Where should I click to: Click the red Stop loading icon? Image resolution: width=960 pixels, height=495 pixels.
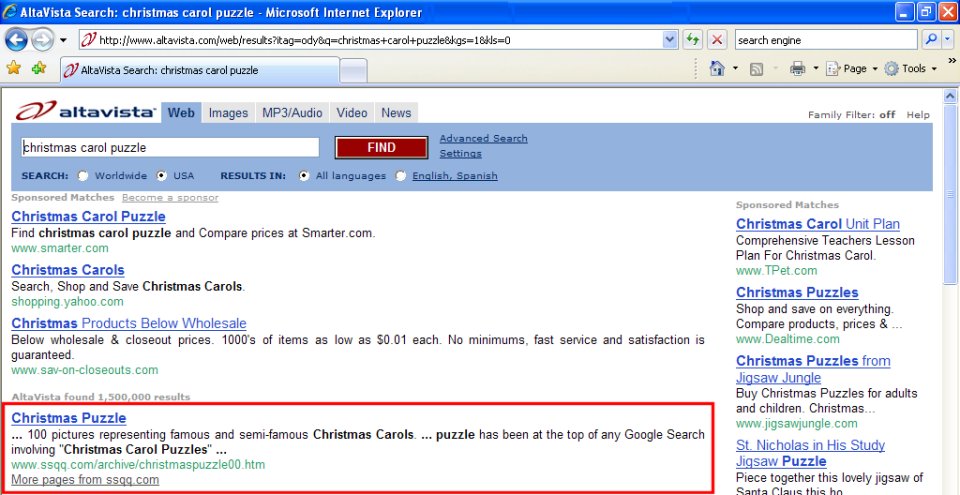716,40
